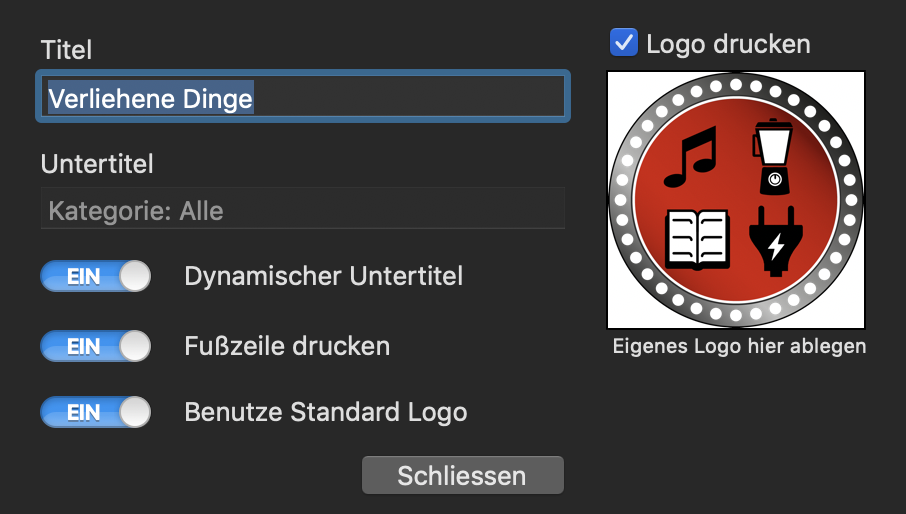Uncheck the Logo drucken checkbox
Screen dimensions: 906x514
(x=623, y=43)
